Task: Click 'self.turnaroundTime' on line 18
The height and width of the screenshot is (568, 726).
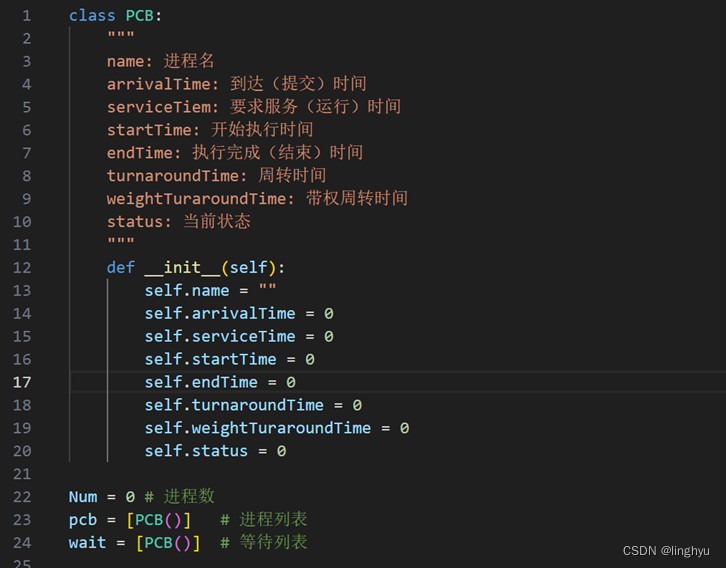Action: 234,406
